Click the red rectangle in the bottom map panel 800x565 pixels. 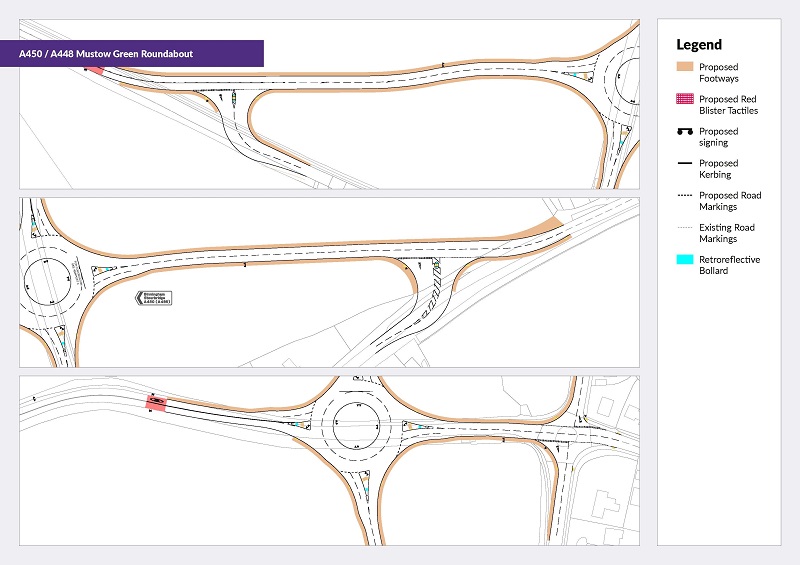click(x=157, y=402)
